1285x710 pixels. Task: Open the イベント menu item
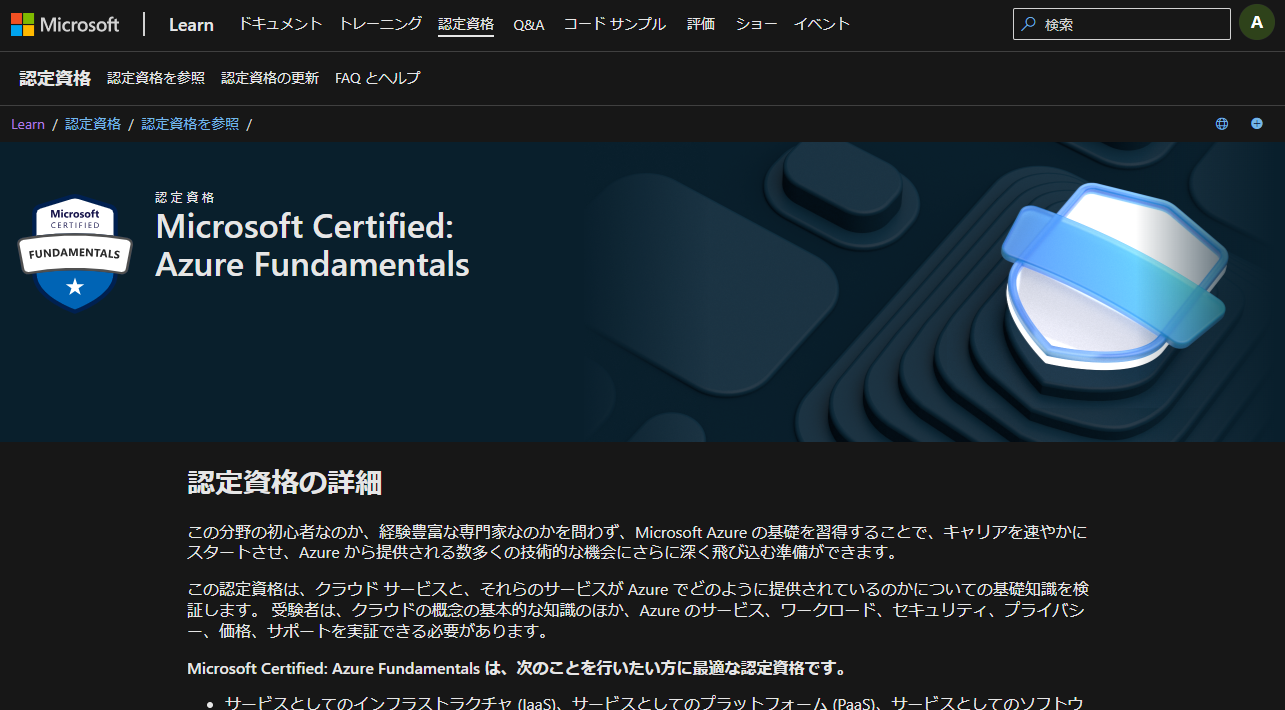[x=822, y=24]
